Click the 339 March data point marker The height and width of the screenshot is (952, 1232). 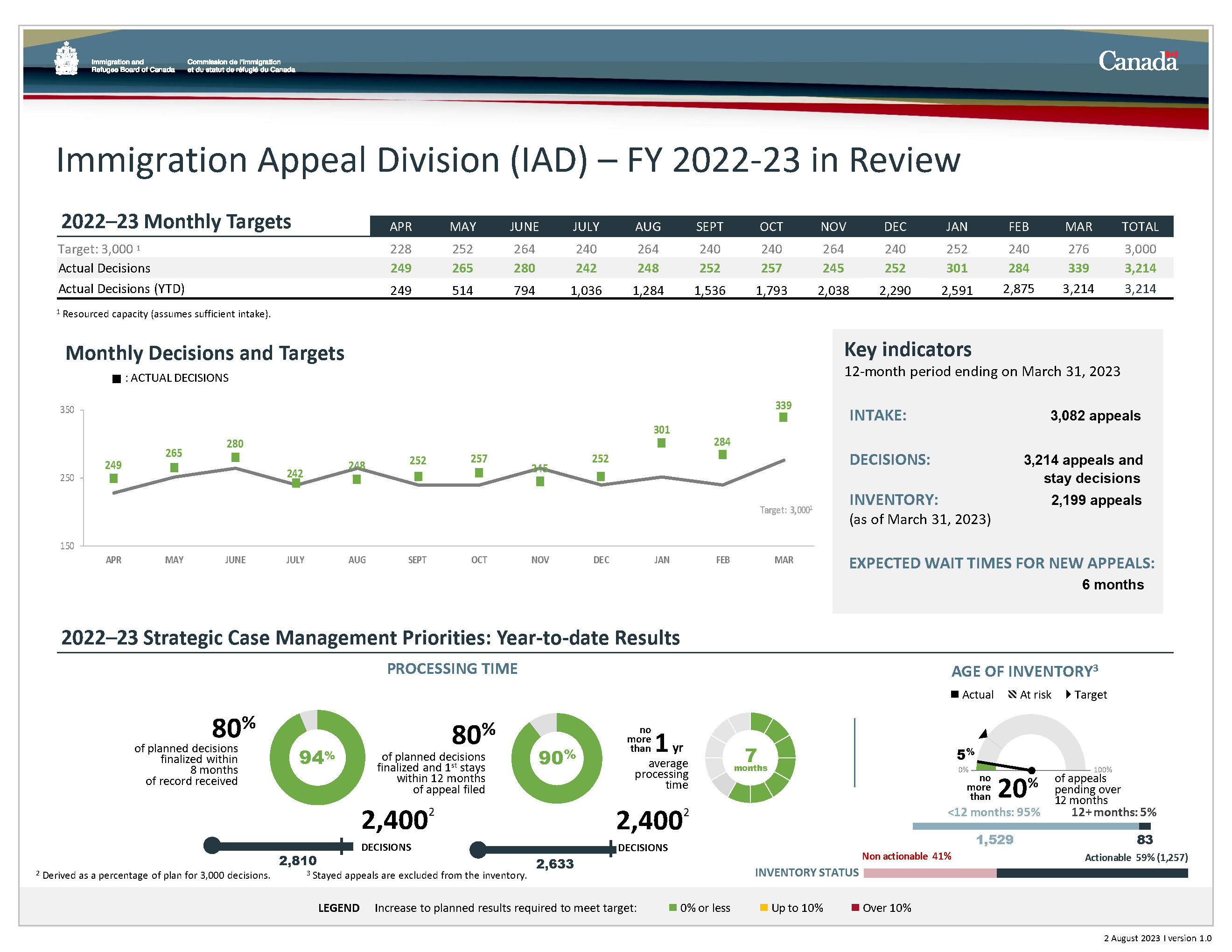pyautogui.click(x=783, y=417)
